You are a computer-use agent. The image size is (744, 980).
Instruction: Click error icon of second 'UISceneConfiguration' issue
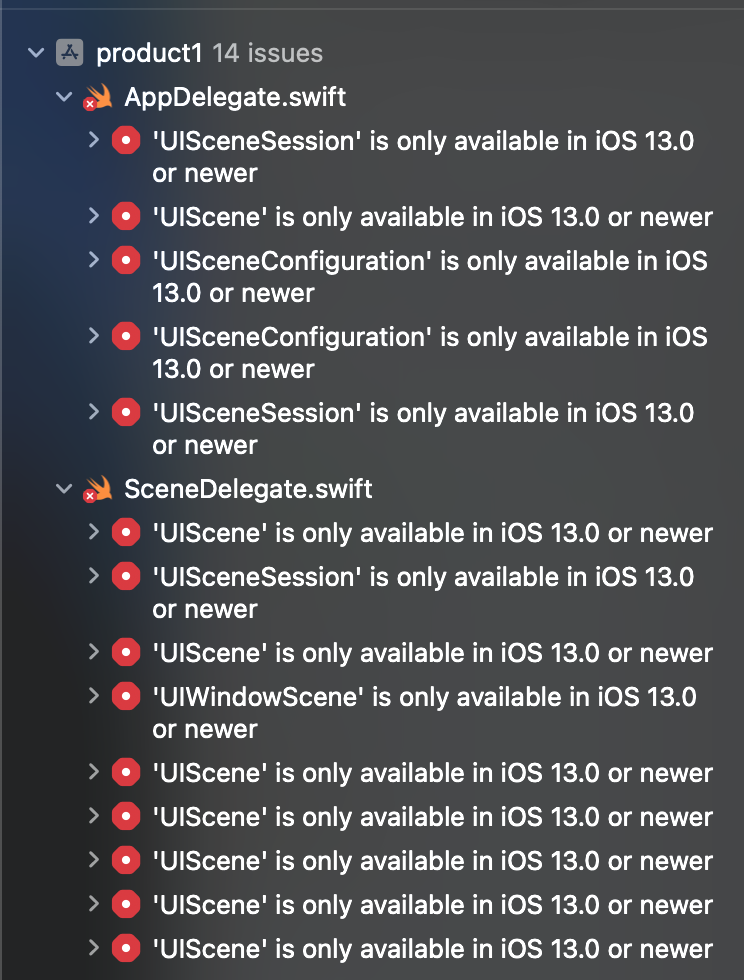pyautogui.click(x=126, y=337)
